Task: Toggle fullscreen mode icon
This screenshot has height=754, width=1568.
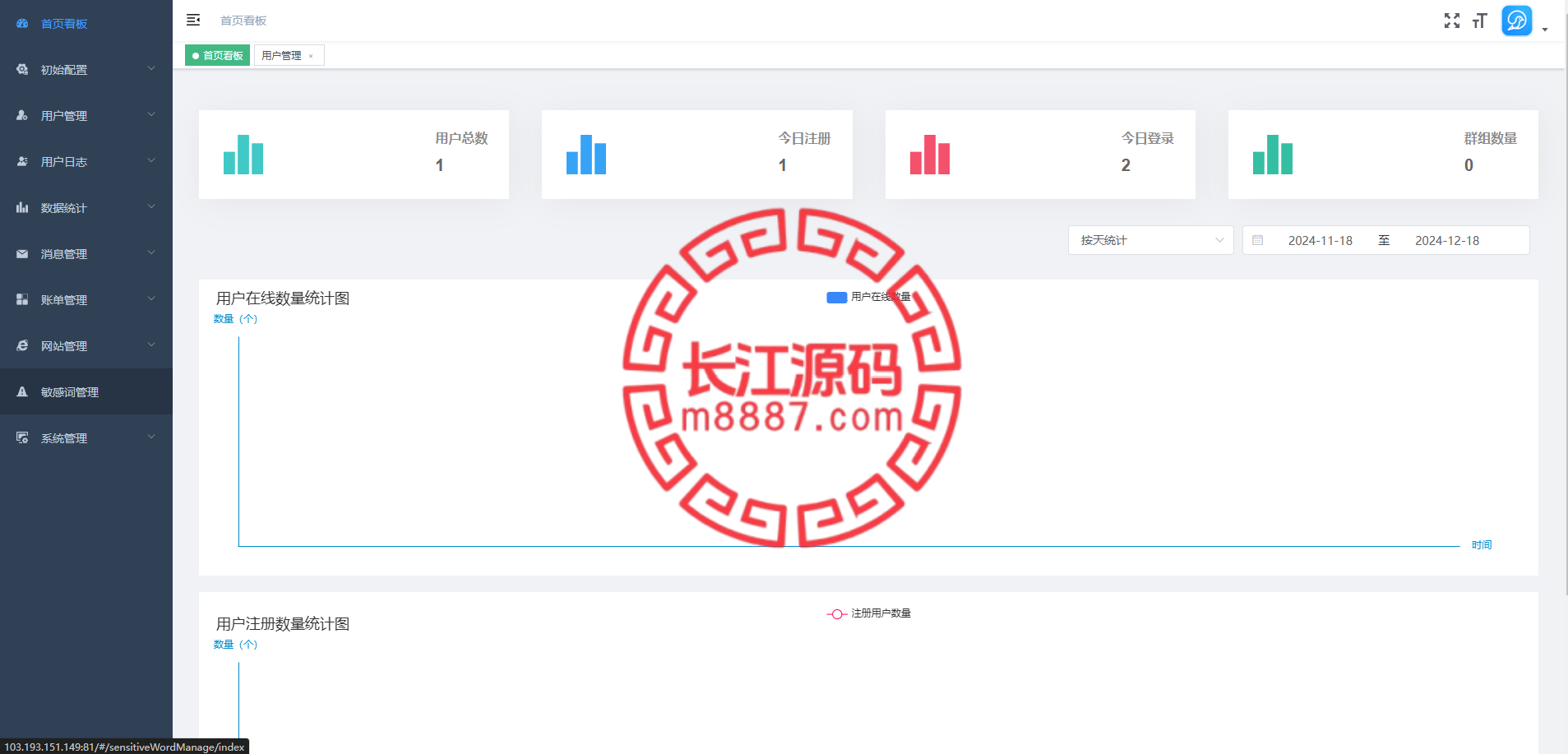Action: 1452,21
